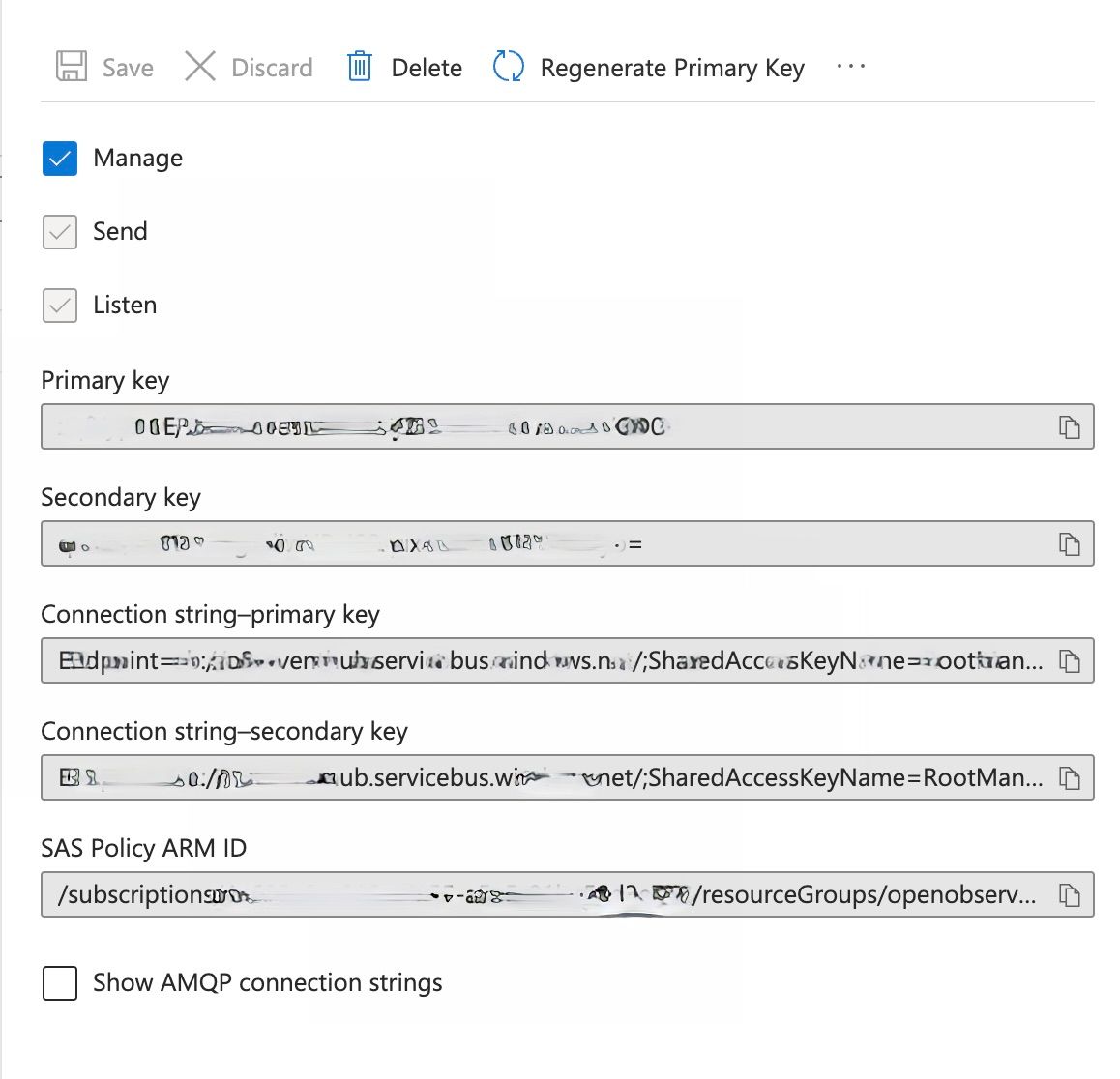
Task: Click the Delete button label
Action: point(427,68)
